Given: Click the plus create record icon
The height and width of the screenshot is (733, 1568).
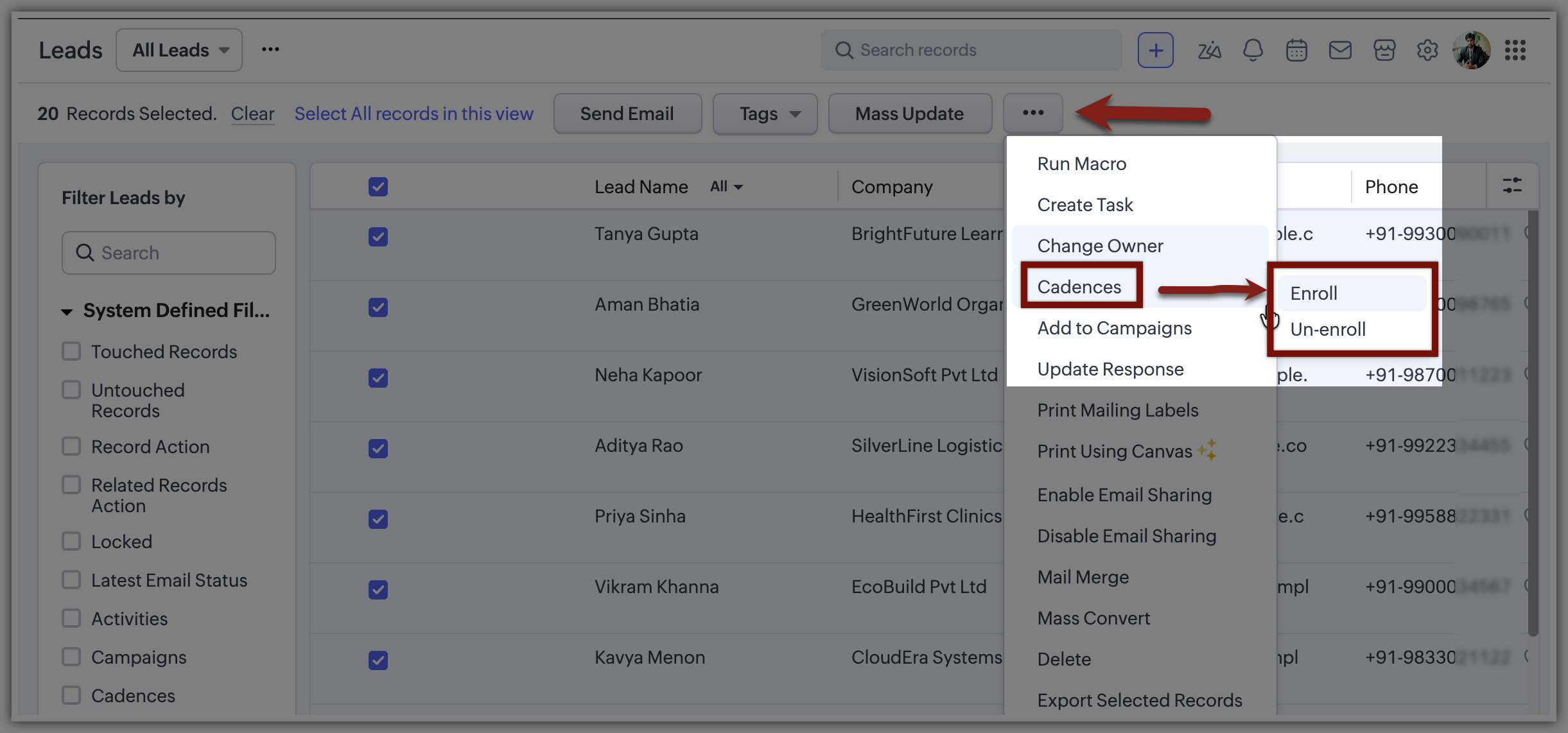Looking at the screenshot, I should (x=1155, y=50).
